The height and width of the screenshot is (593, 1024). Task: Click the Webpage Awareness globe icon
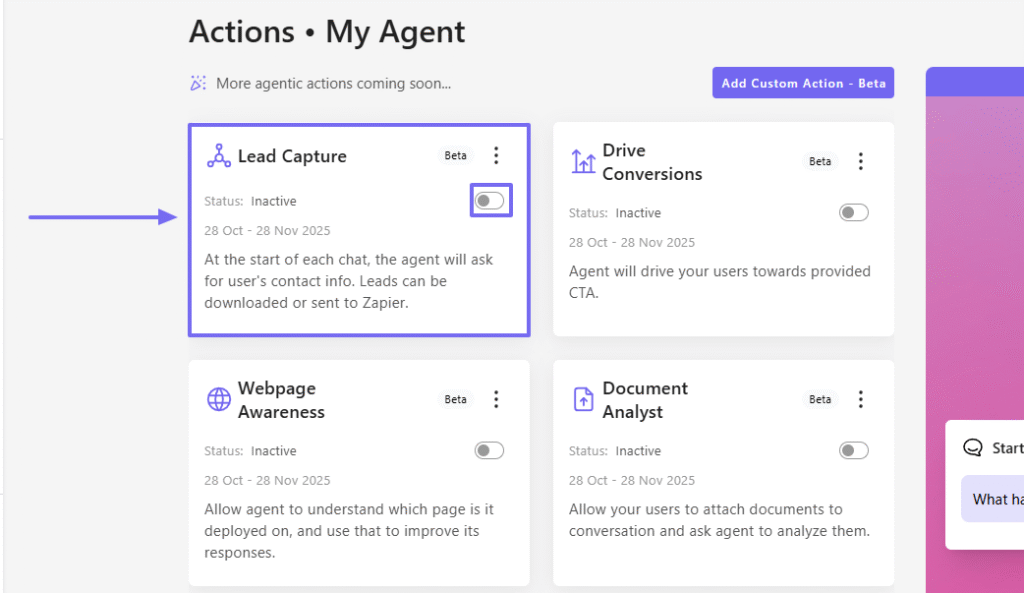[x=218, y=399]
